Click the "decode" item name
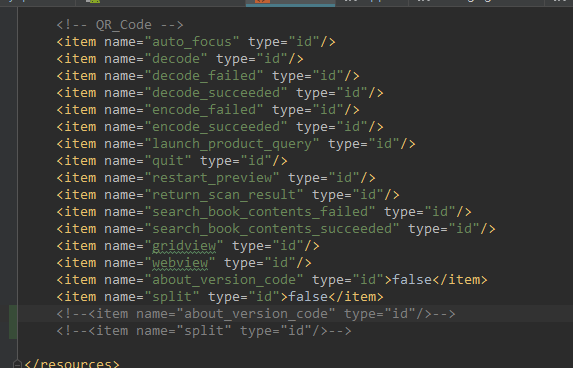The width and height of the screenshot is (573, 368). click(176, 59)
